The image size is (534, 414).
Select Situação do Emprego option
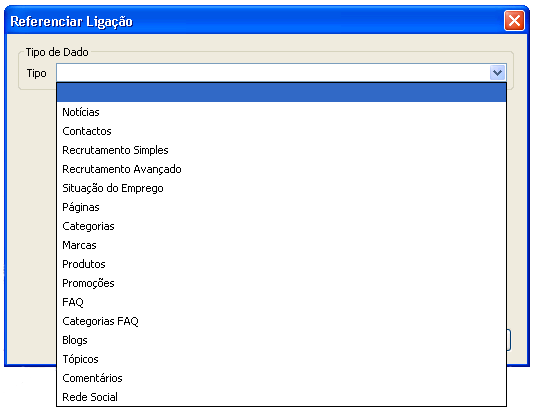281,188
